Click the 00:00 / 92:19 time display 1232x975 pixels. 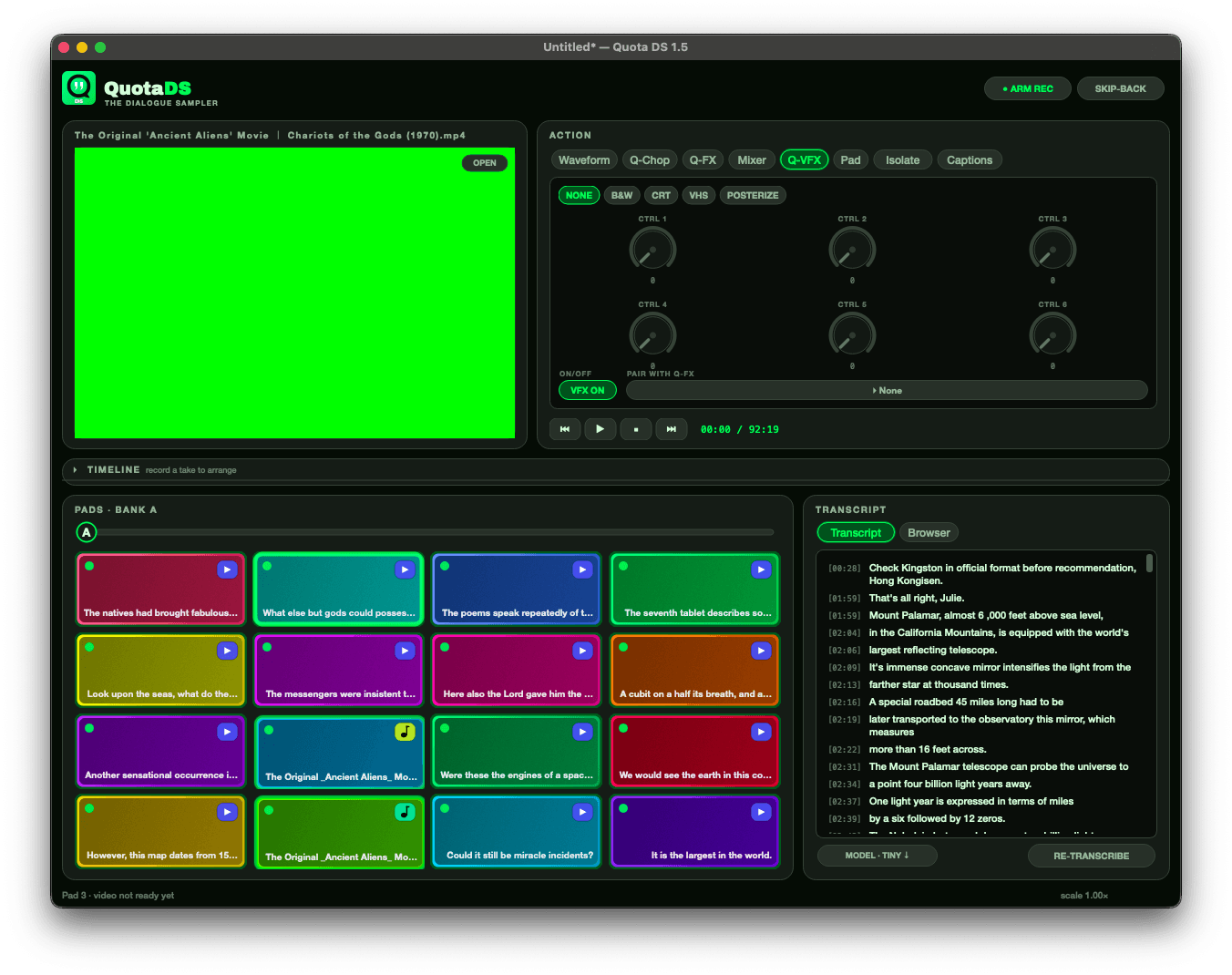click(740, 429)
